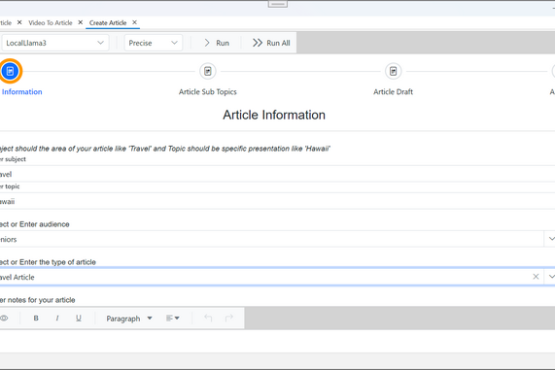Select the Information step icon
Screen dimensions: 555x370
10,71
